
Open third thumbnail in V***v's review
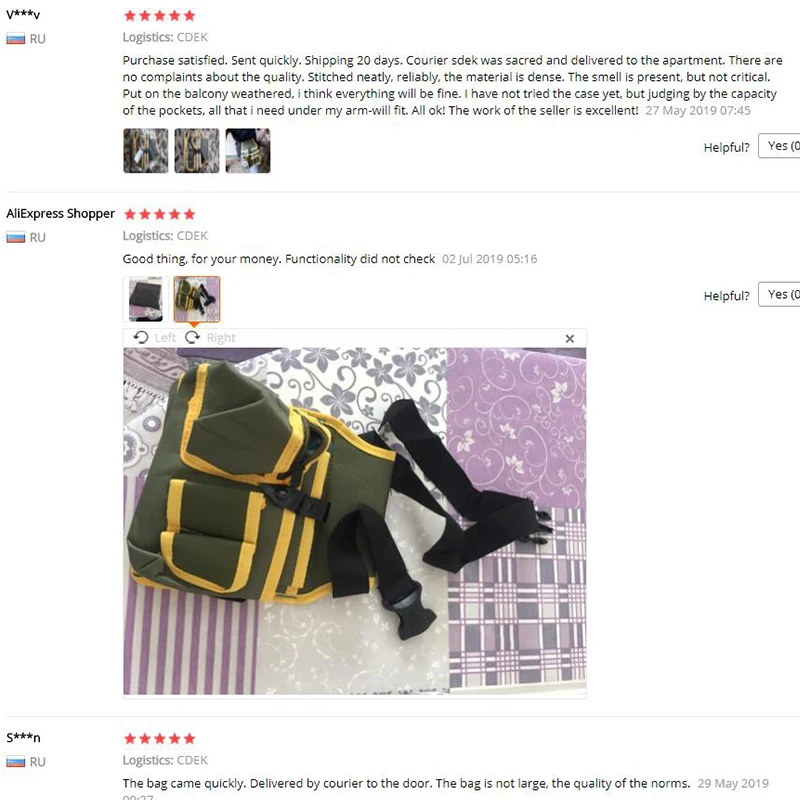(248, 151)
